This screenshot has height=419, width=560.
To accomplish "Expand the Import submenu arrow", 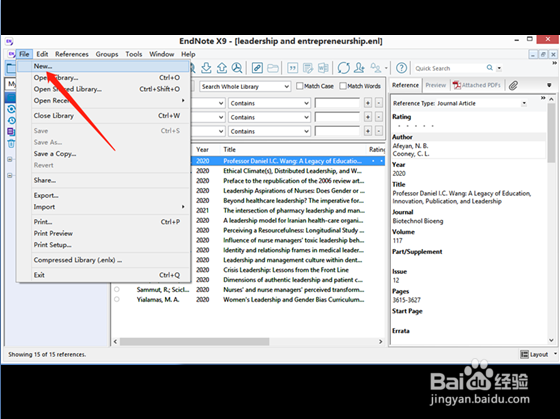I will 183,206.
